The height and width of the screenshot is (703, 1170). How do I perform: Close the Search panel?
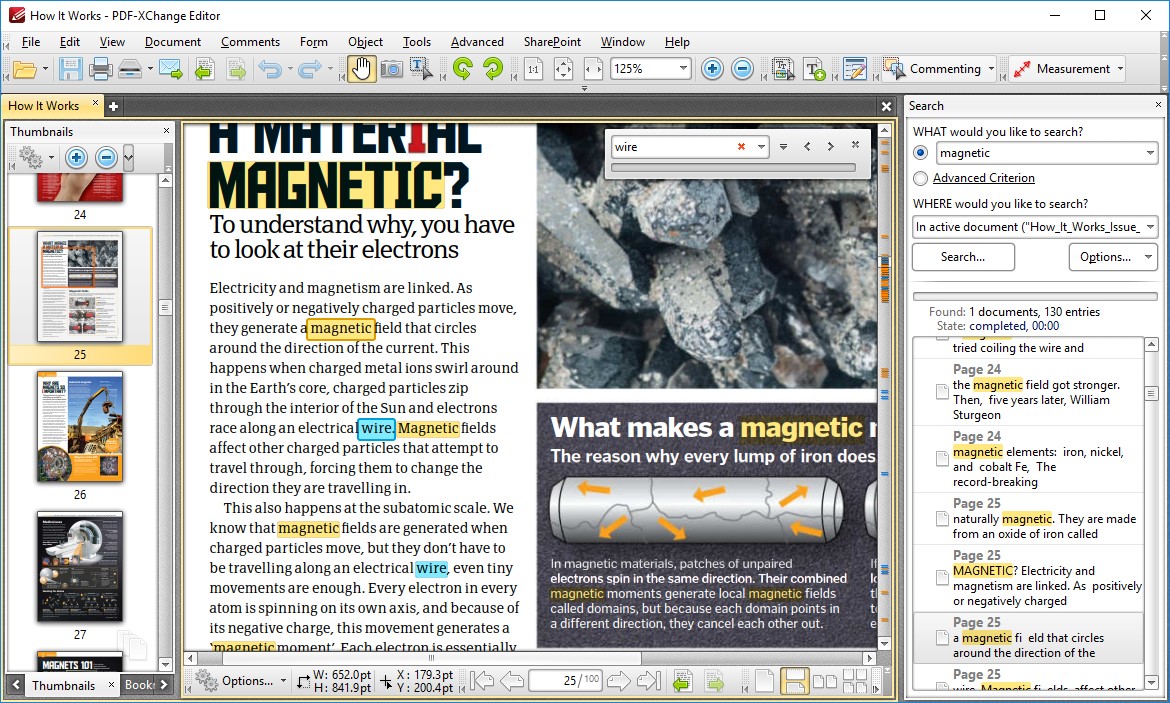(x=1158, y=105)
